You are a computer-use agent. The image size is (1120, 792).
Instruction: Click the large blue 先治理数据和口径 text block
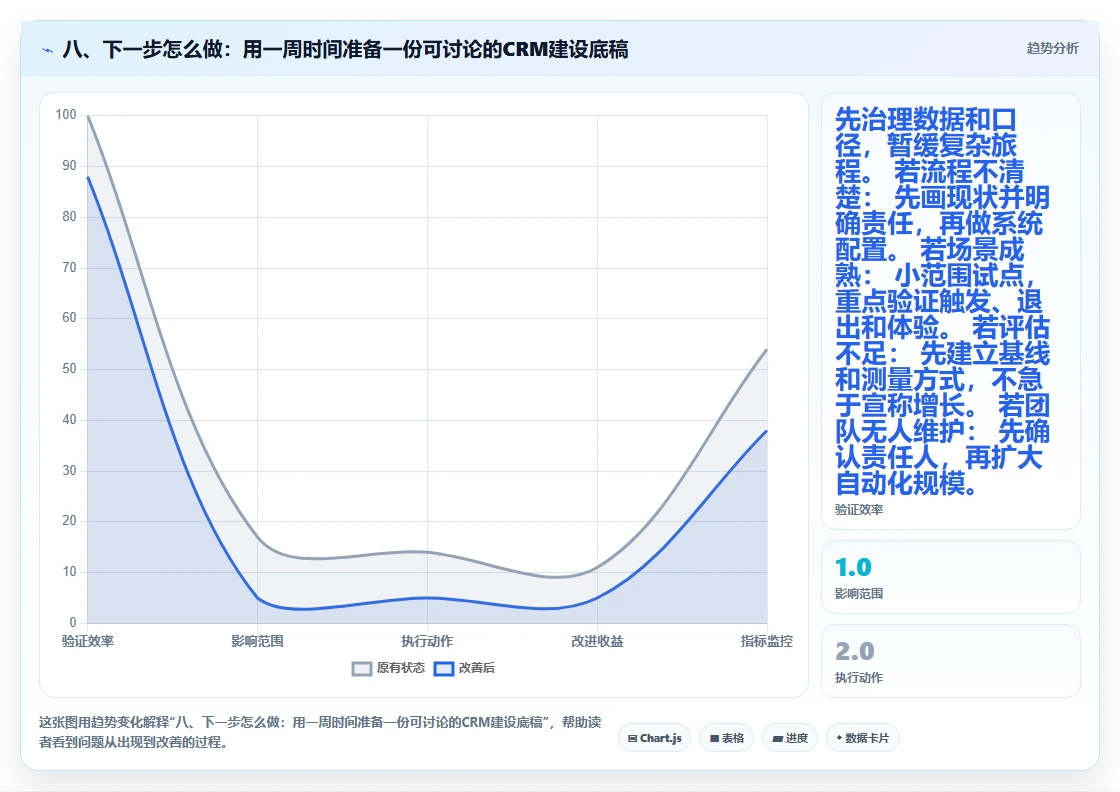point(942,301)
